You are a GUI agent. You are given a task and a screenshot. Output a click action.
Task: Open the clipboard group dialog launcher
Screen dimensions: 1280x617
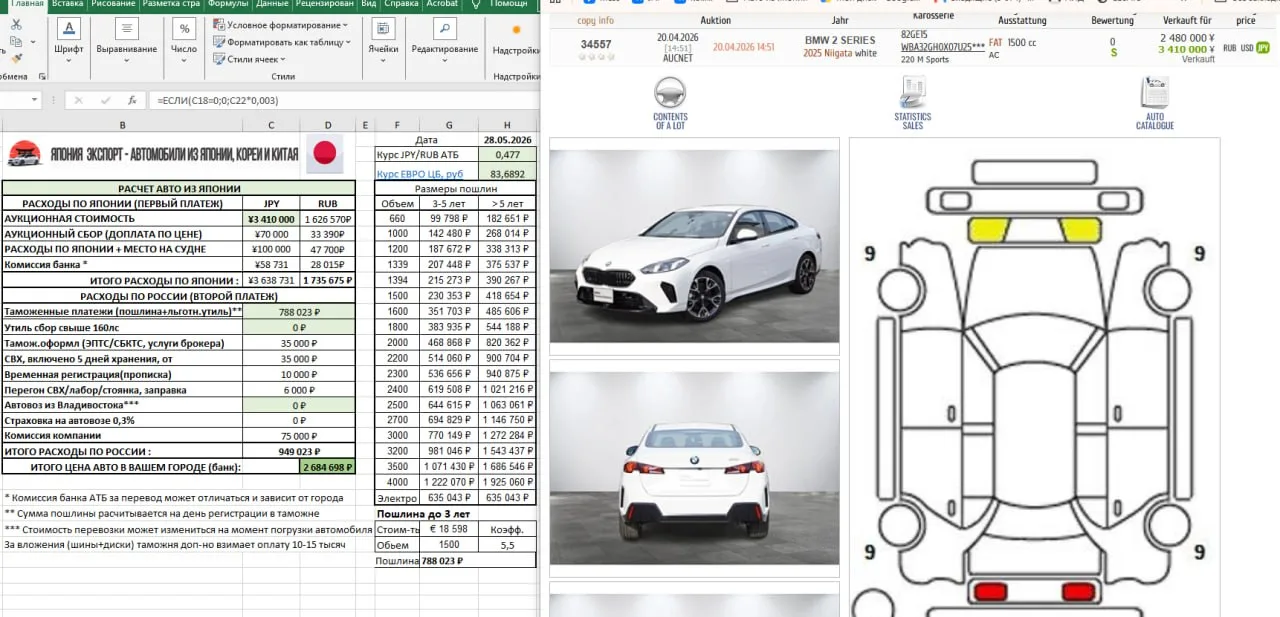pyautogui.click(x=42, y=76)
